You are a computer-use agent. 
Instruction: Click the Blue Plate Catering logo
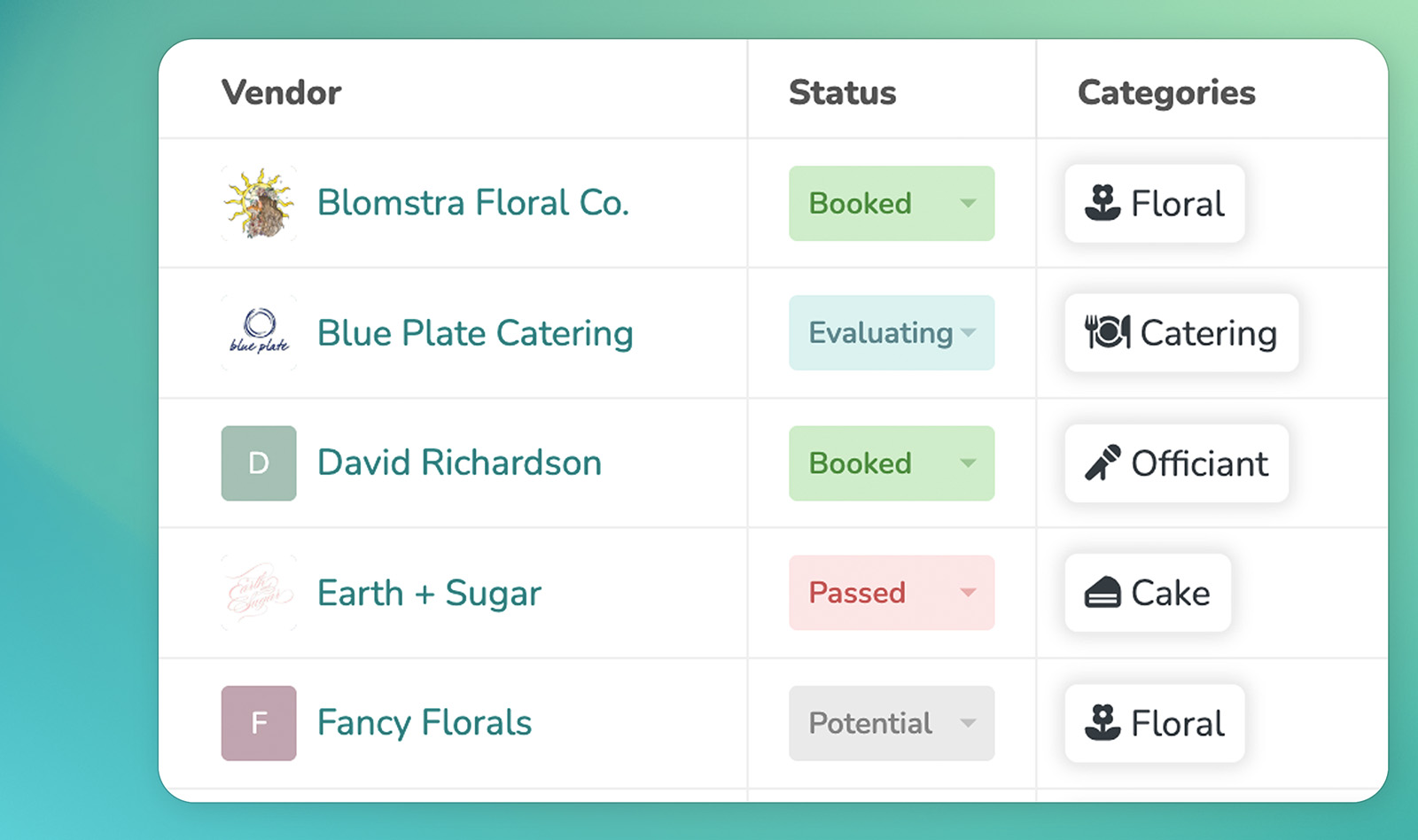point(259,333)
